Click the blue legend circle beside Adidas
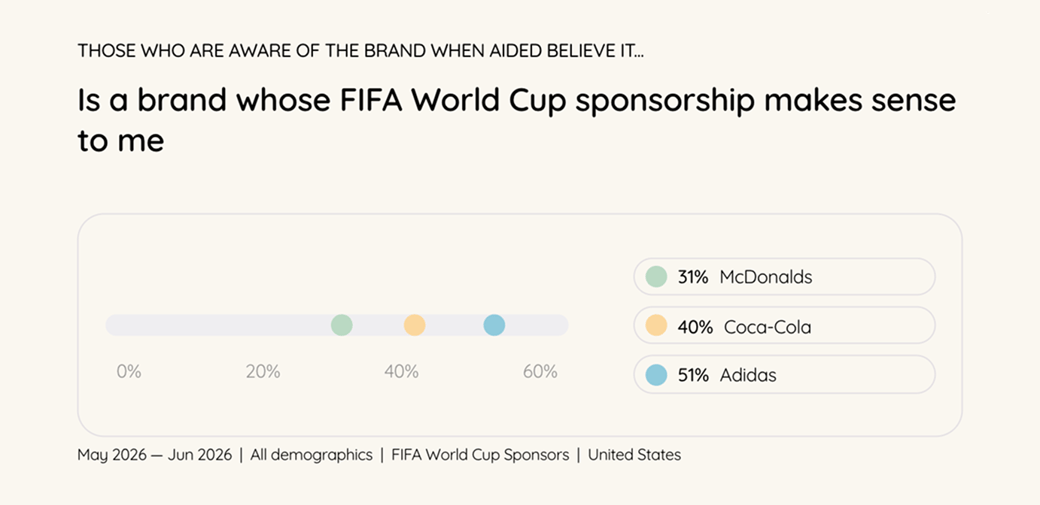The width and height of the screenshot is (1040, 505). coord(656,375)
